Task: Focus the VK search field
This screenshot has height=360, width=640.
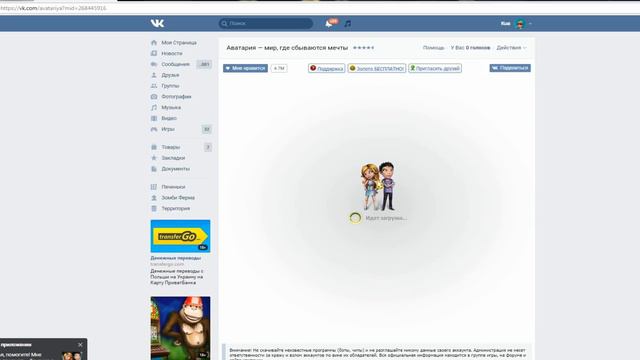Action: coord(266,24)
